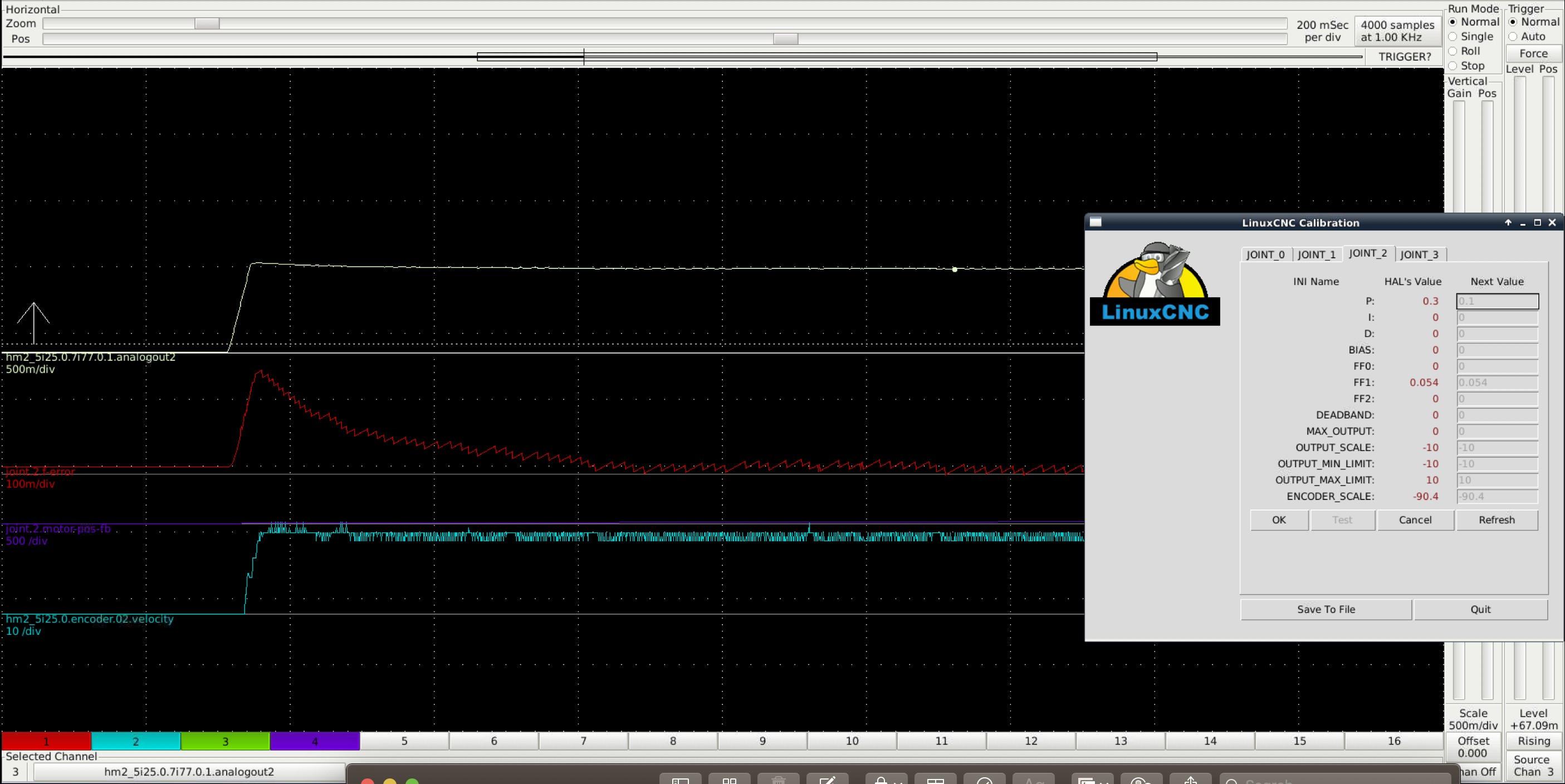1565x784 pixels.
Task: Click the horizontal Zoom slider handle
Action: [207, 24]
